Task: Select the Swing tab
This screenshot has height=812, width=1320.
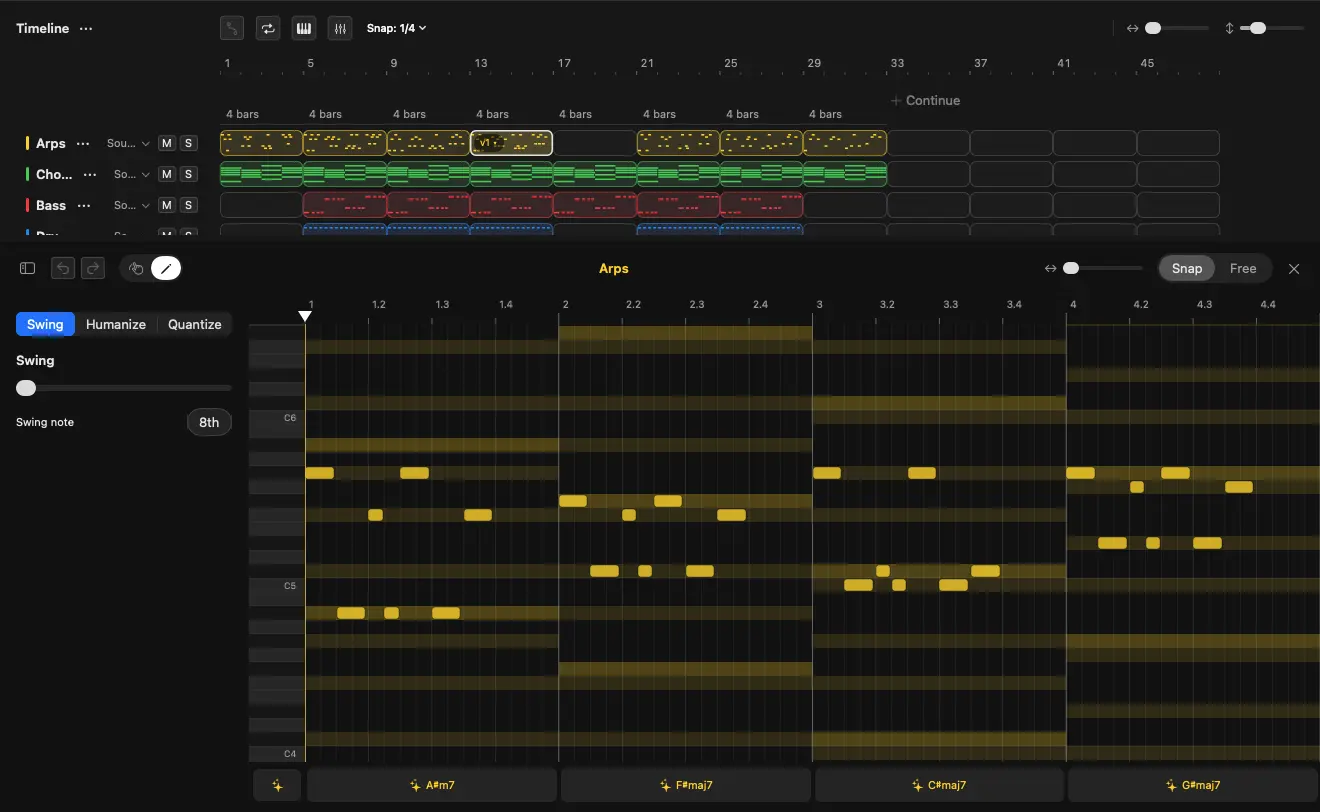Action: [45, 324]
